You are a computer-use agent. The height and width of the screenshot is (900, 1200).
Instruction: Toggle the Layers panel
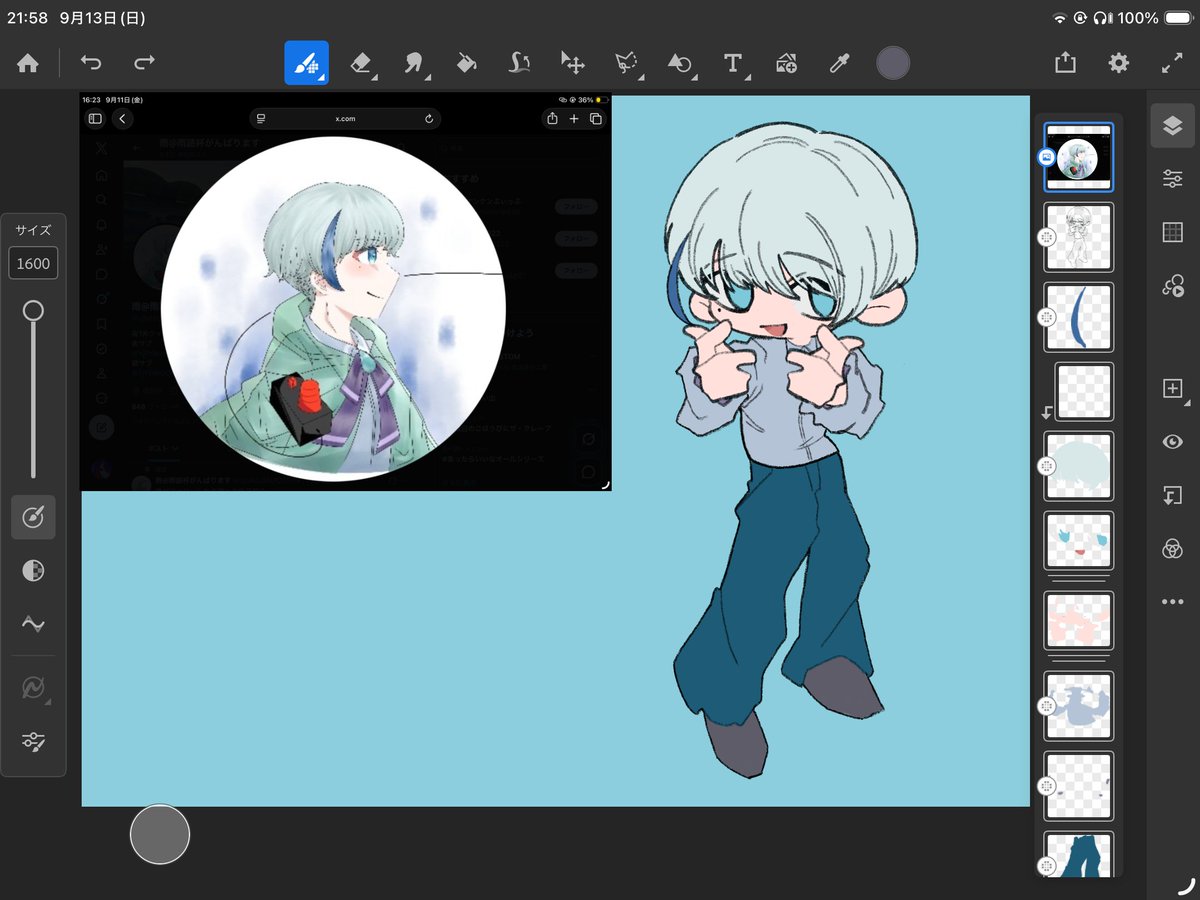tap(1172, 125)
